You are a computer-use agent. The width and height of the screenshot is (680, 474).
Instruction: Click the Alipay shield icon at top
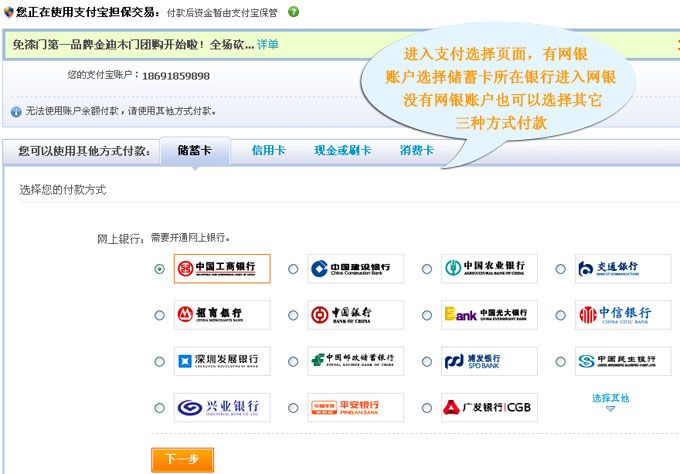click(8, 12)
